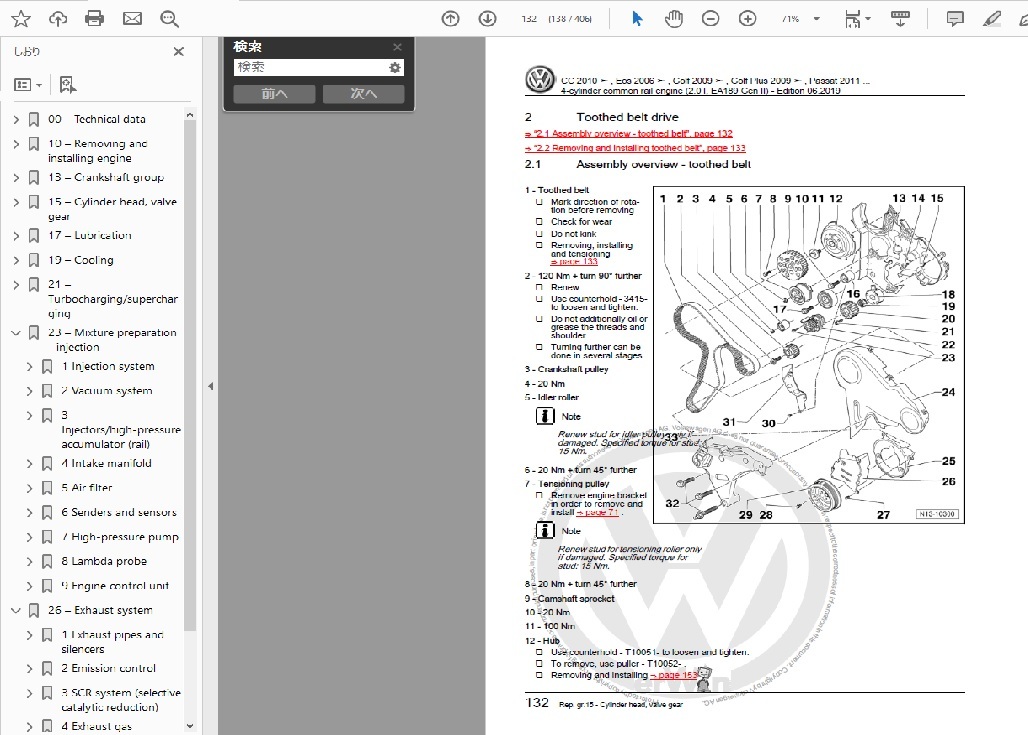Go to next page with down arrow
This screenshot has width=1028, height=735.
[487, 18]
